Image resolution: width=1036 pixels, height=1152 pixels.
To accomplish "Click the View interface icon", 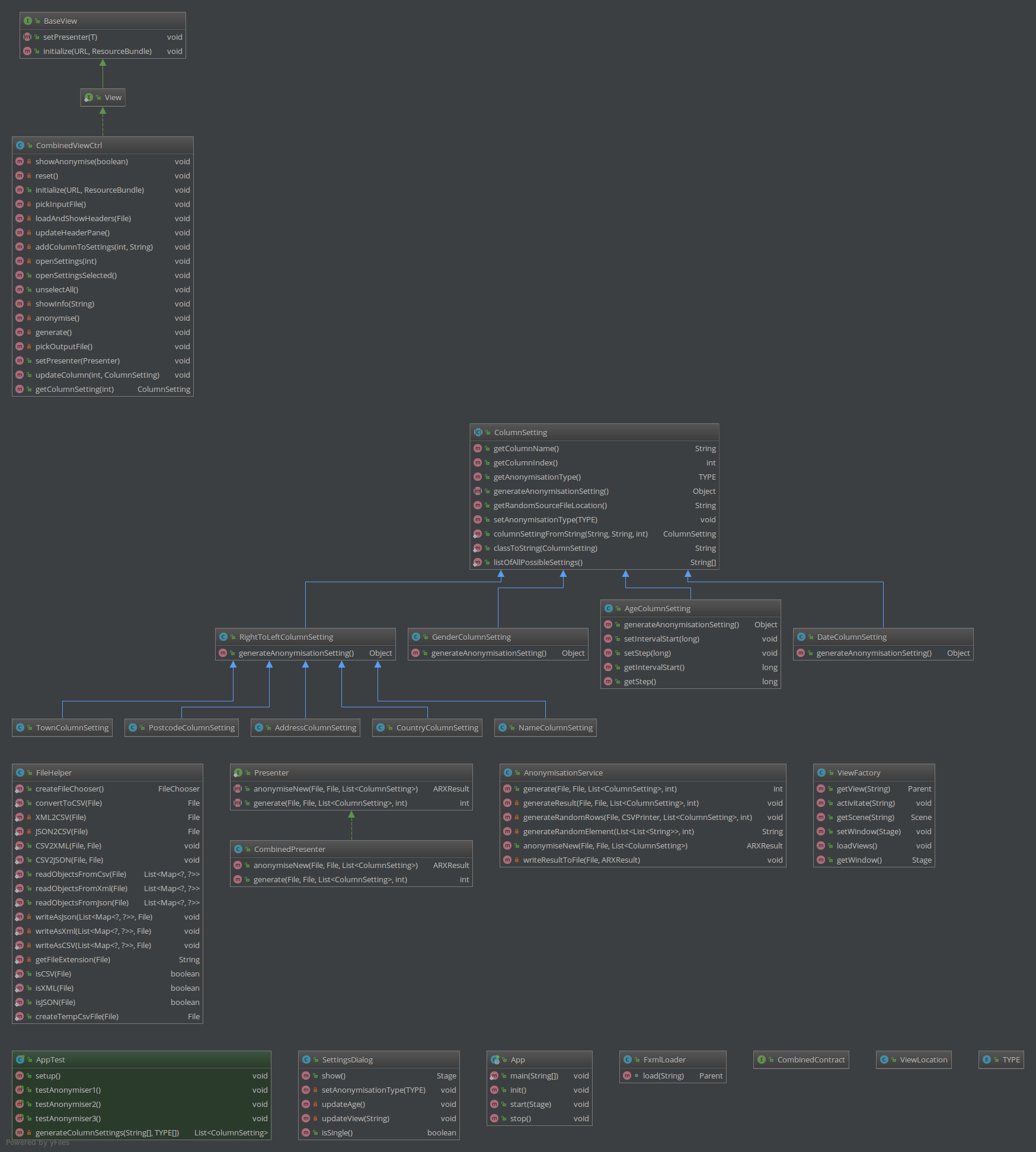I will [88, 97].
